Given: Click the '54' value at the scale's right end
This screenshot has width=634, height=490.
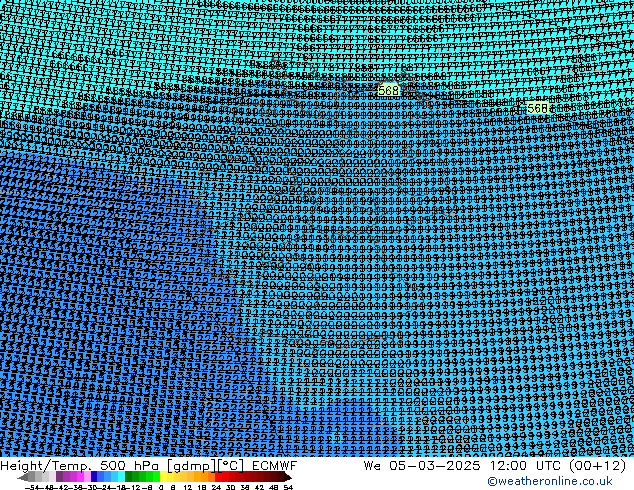Looking at the screenshot, I should [x=288, y=487].
